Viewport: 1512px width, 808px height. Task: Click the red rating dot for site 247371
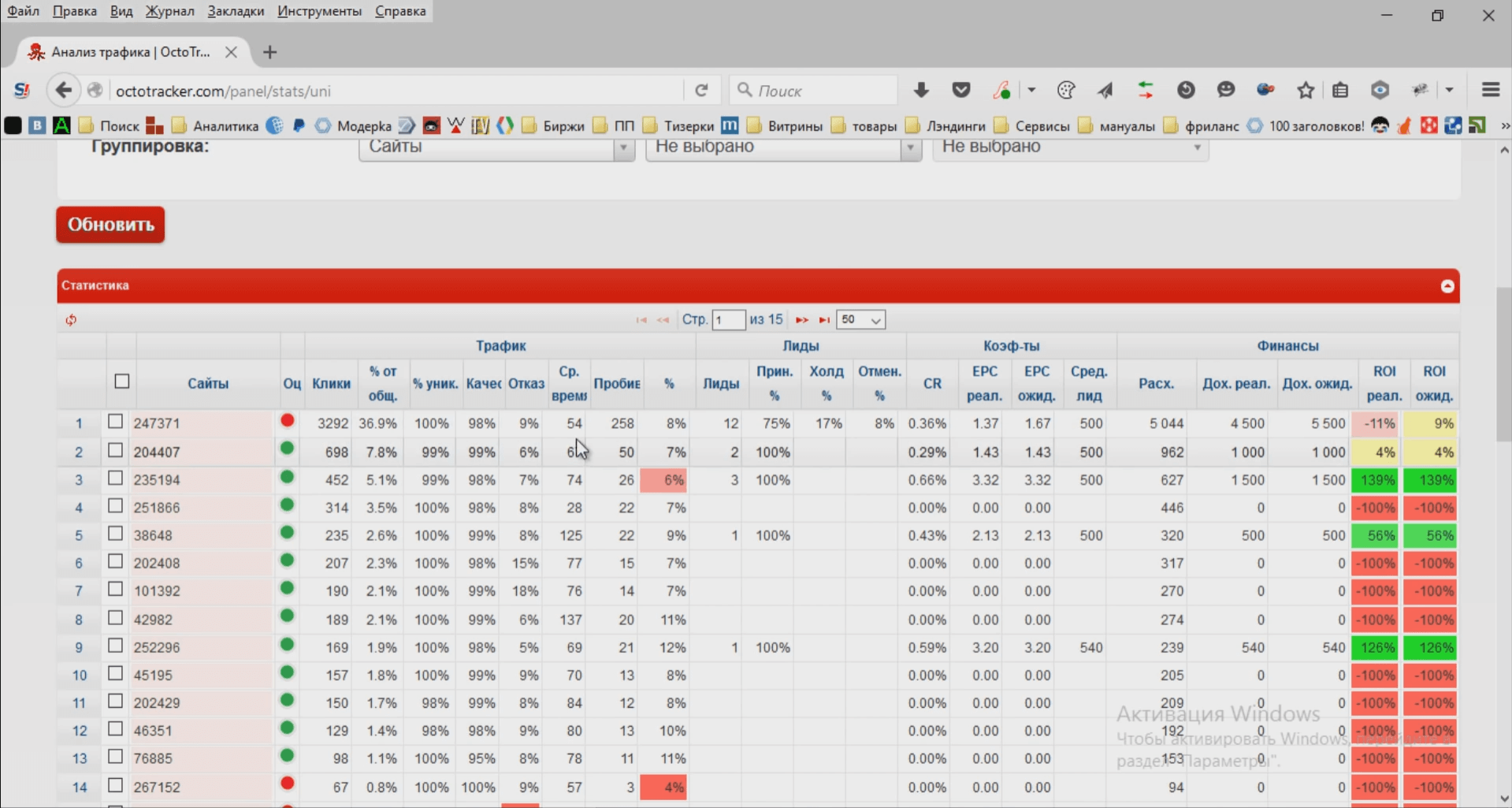click(x=288, y=421)
